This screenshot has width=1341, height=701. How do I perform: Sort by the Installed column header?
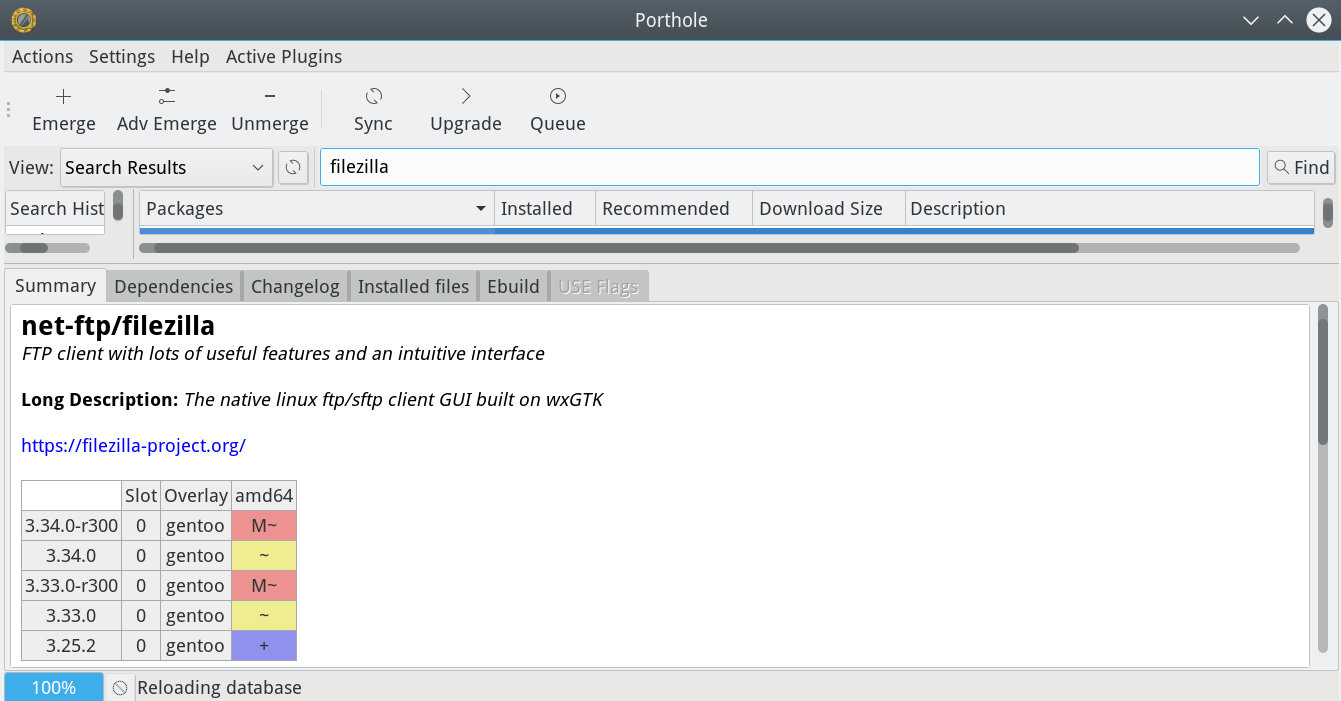pos(545,209)
